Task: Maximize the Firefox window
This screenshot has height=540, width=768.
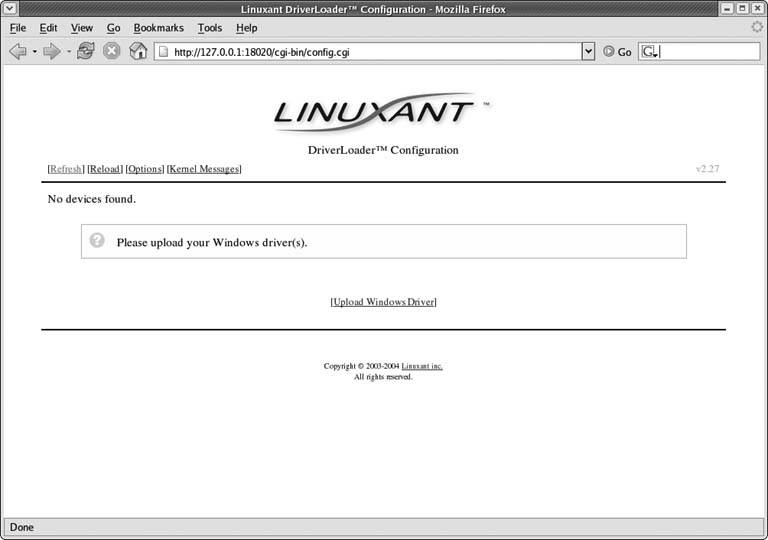Action: (743, 8)
